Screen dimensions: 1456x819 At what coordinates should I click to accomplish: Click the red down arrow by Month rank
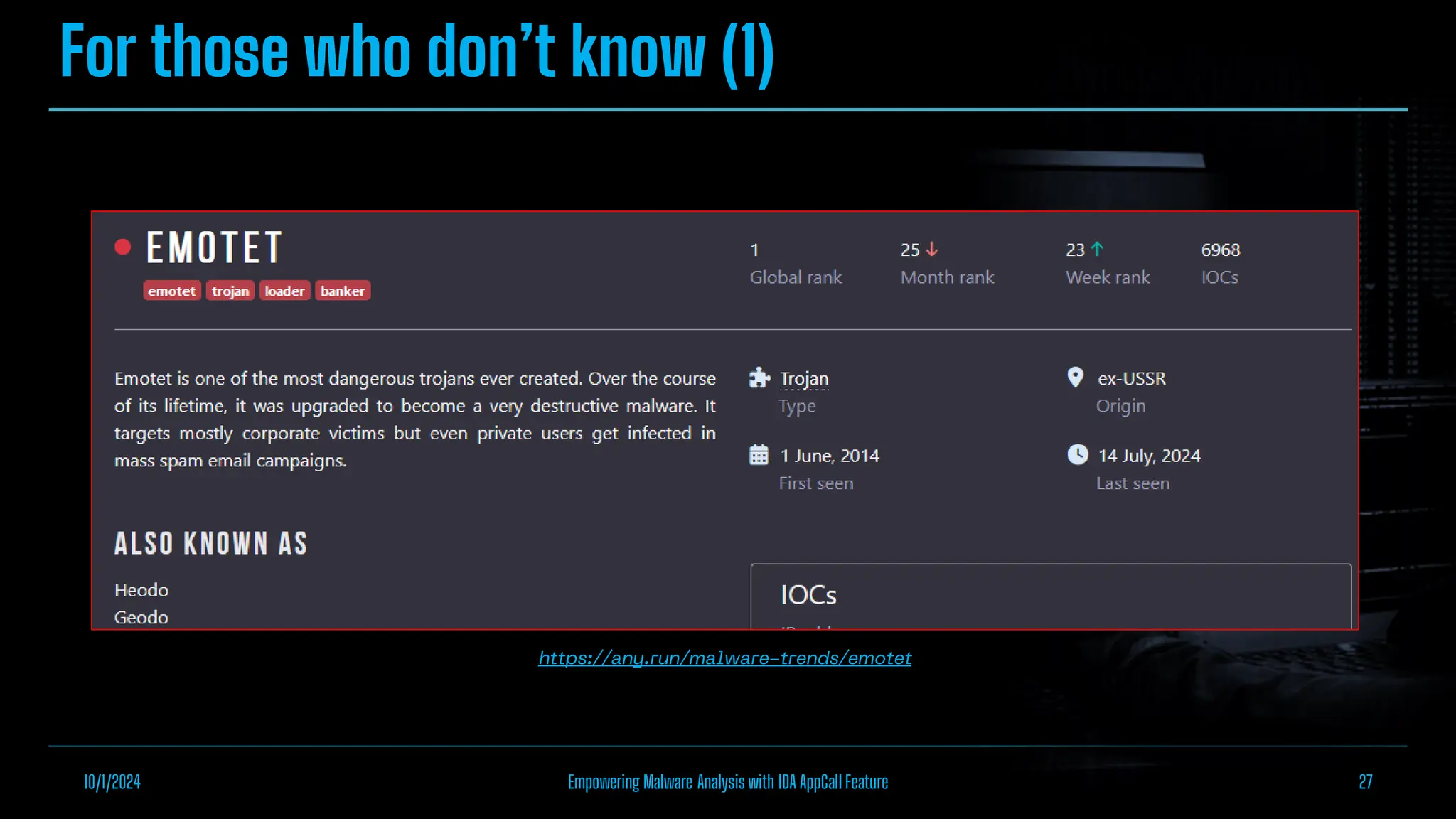(932, 250)
